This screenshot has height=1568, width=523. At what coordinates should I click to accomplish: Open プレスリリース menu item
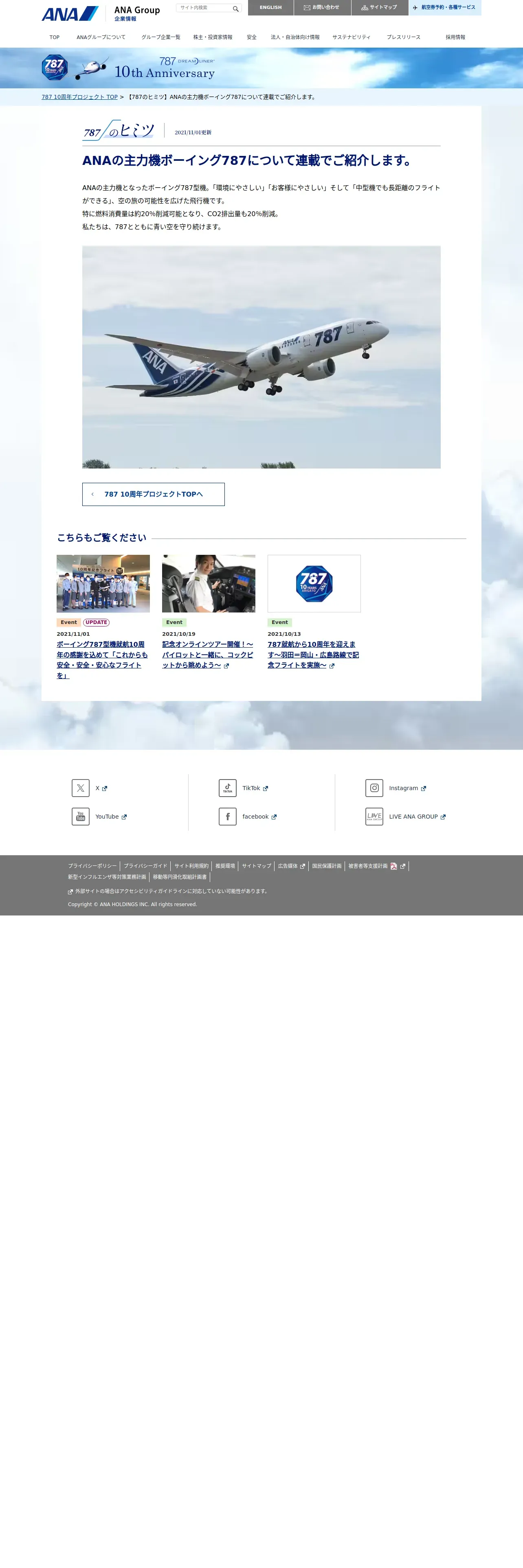pos(403,37)
